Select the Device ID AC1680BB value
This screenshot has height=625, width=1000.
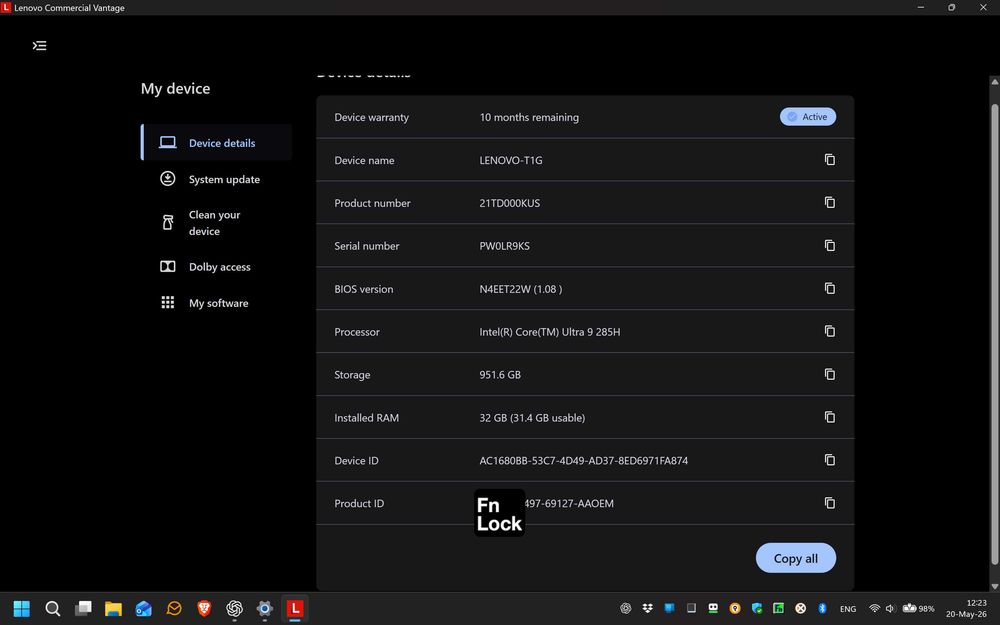[583, 460]
